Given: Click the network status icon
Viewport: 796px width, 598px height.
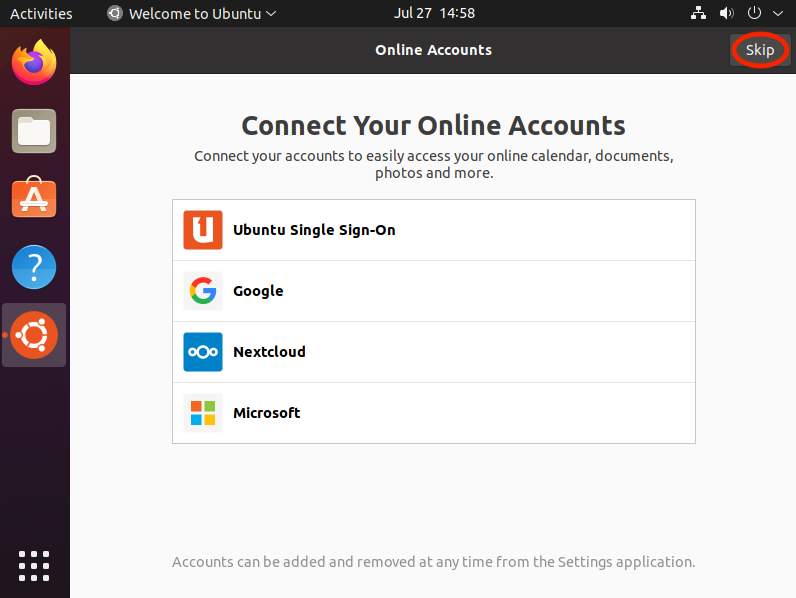Looking at the screenshot, I should click(698, 14).
